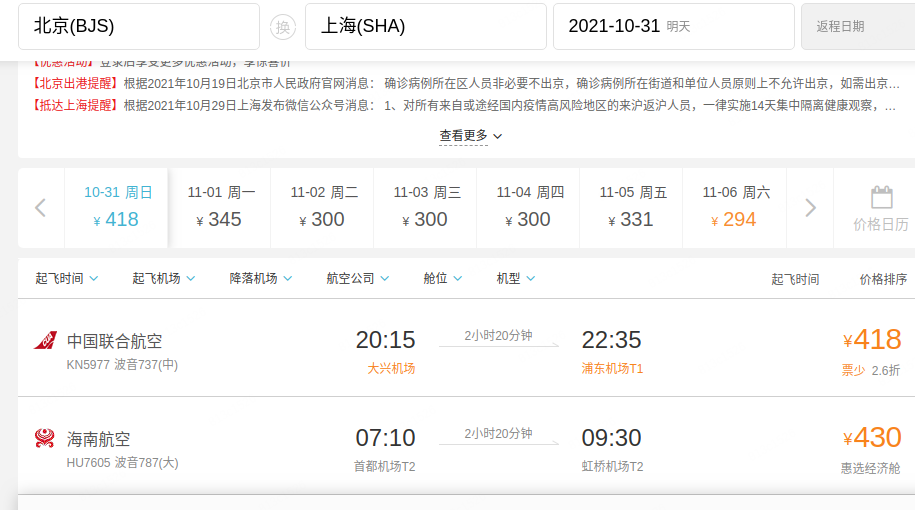This screenshot has width=915, height=510.
Task: Select the 11-03 周三 date tab
Action: (x=425, y=208)
